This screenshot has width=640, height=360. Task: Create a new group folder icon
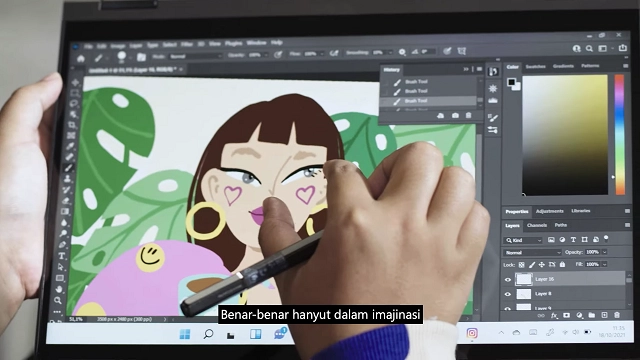(592, 315)
